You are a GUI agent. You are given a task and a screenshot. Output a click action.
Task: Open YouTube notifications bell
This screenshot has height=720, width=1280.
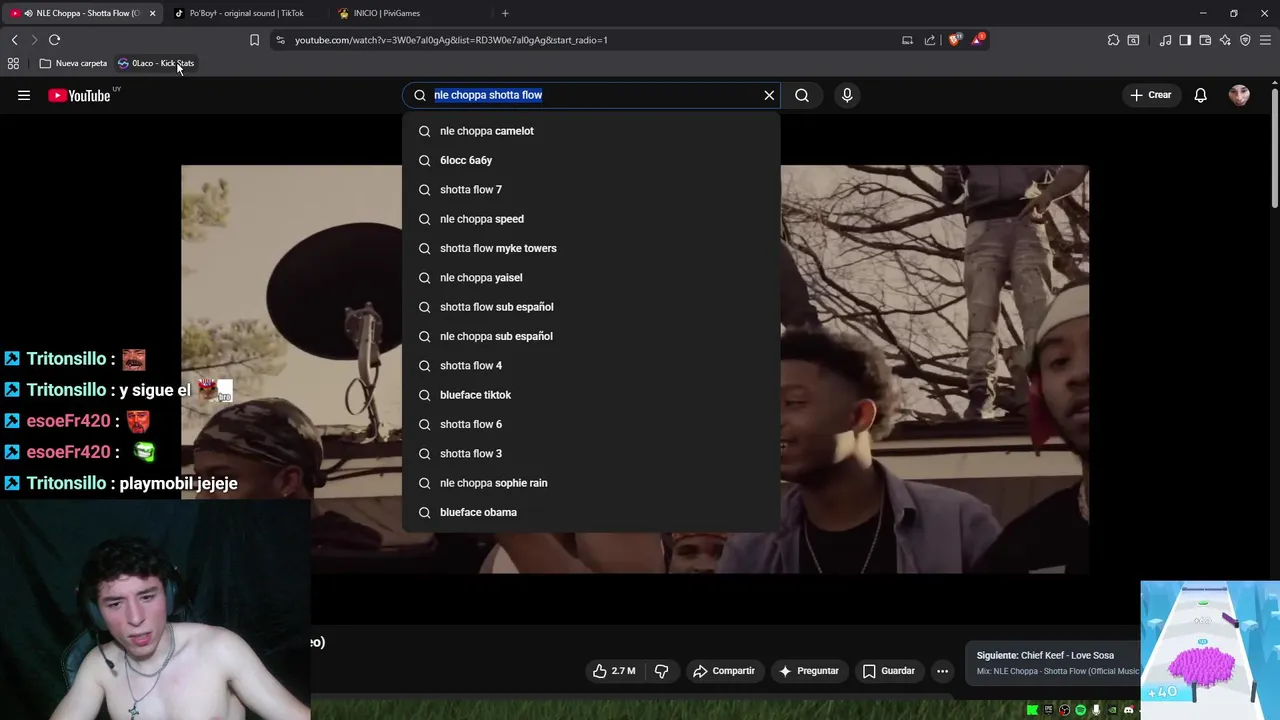[x=1200, y=95]
